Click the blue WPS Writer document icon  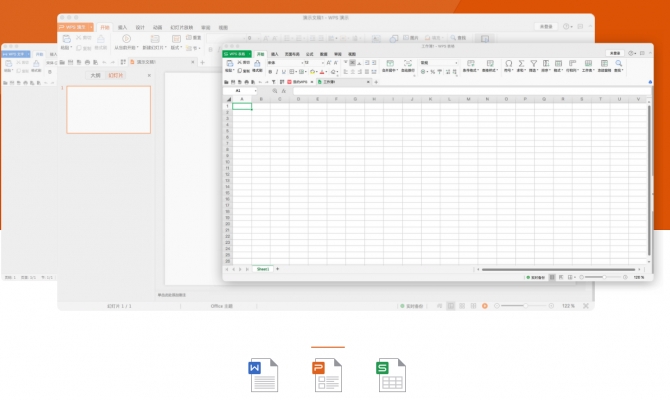[x=263, y=377]
